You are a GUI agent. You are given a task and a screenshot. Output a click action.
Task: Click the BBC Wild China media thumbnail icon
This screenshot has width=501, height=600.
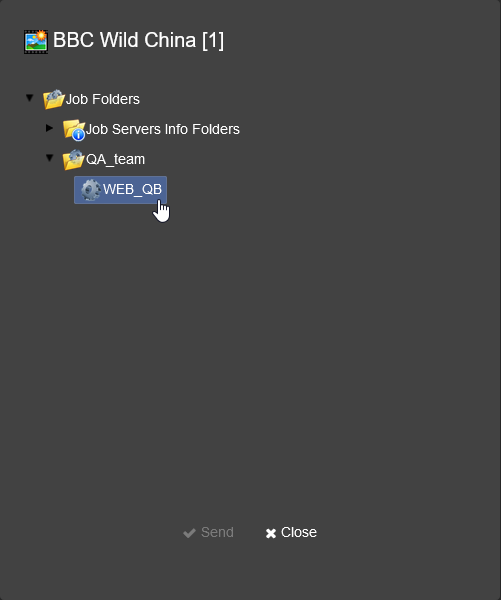(36, 42)
